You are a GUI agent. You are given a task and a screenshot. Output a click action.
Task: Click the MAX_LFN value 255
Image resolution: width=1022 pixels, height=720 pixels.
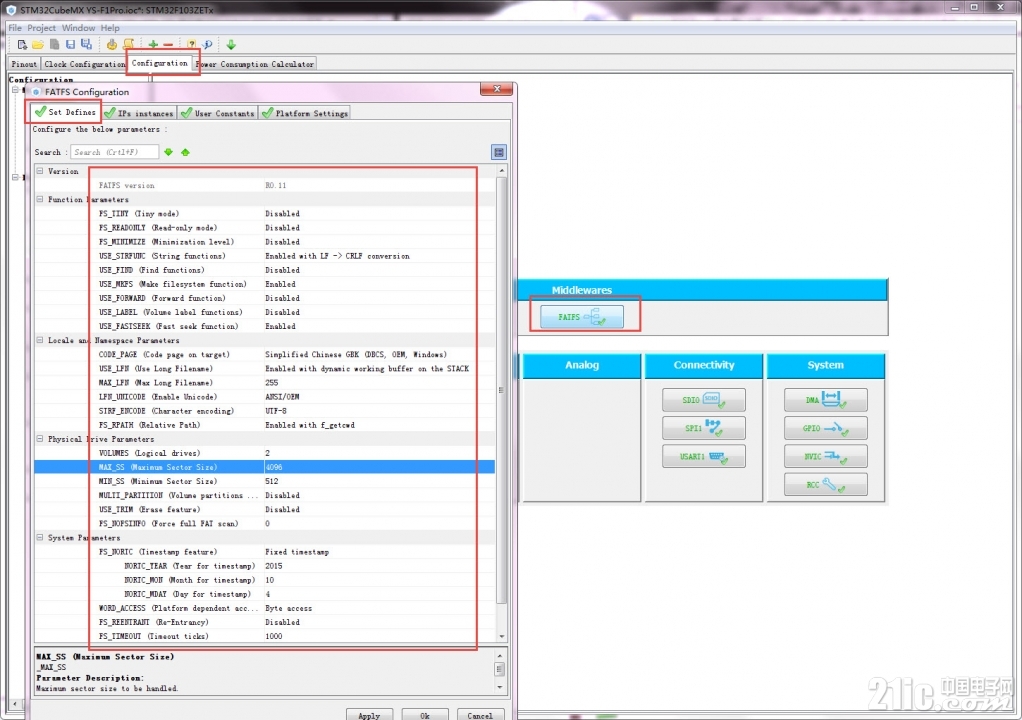(272, 383)
